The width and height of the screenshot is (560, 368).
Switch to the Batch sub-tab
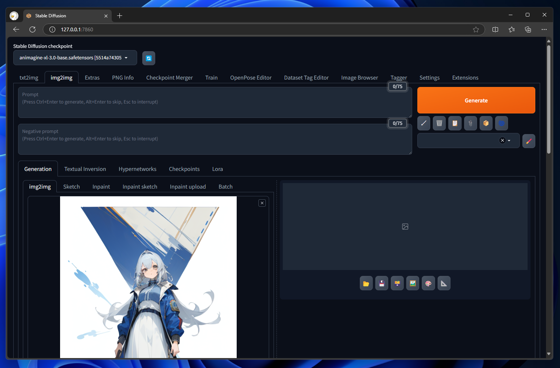(x=226, y=187)
